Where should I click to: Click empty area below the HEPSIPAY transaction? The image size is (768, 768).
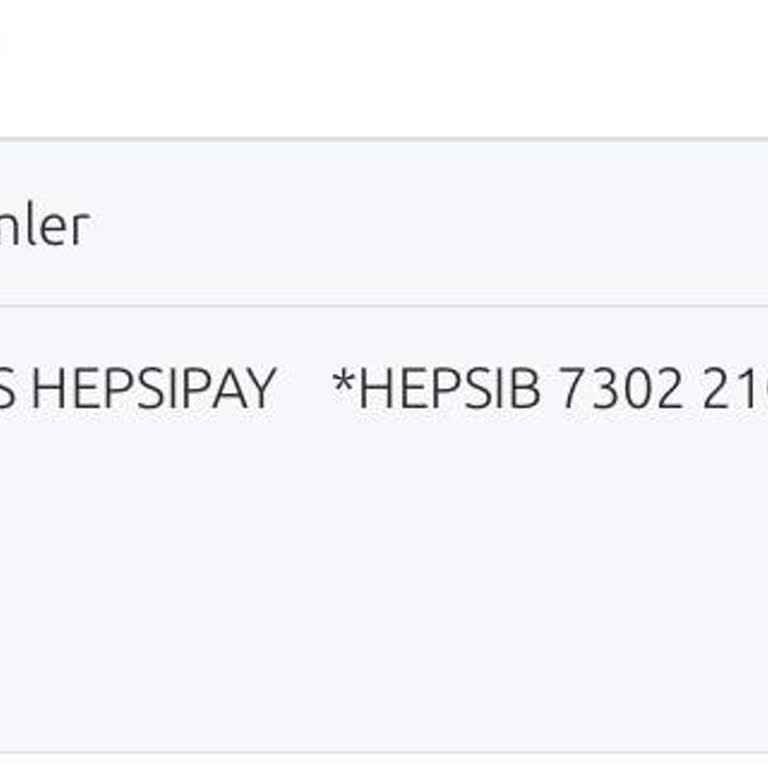click(384, 580)
